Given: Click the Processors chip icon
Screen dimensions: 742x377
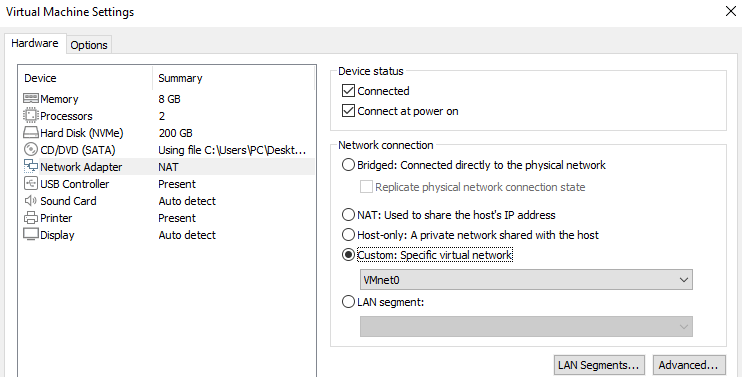Looking at the screenshot, I should pos(31,115).
